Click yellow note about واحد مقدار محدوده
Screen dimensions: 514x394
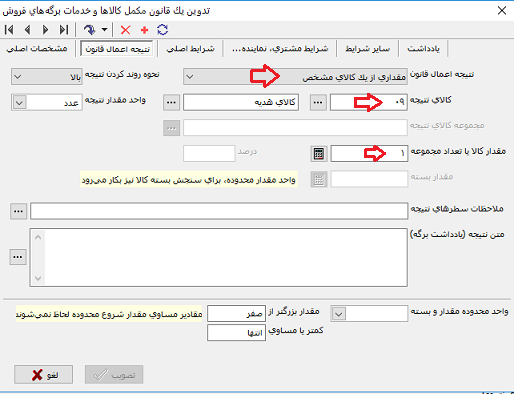(x=189, y=180)
